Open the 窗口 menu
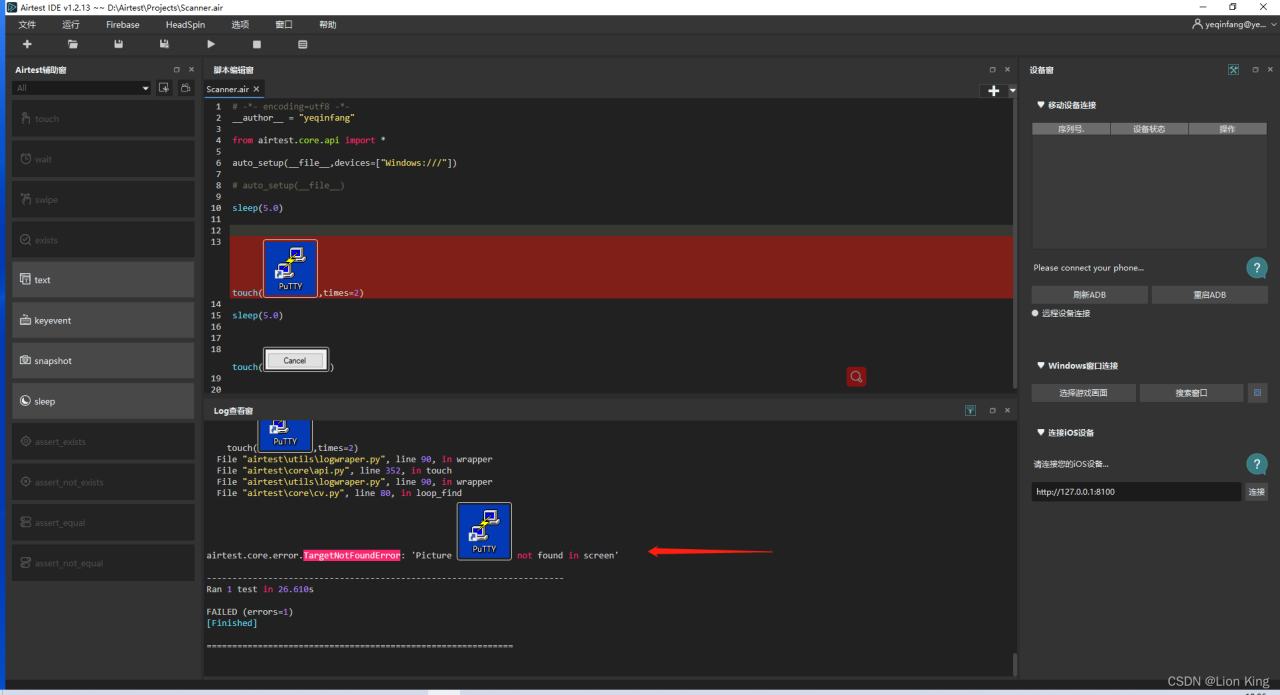The height and width of the screenshot is (695, 1280). 284,24
